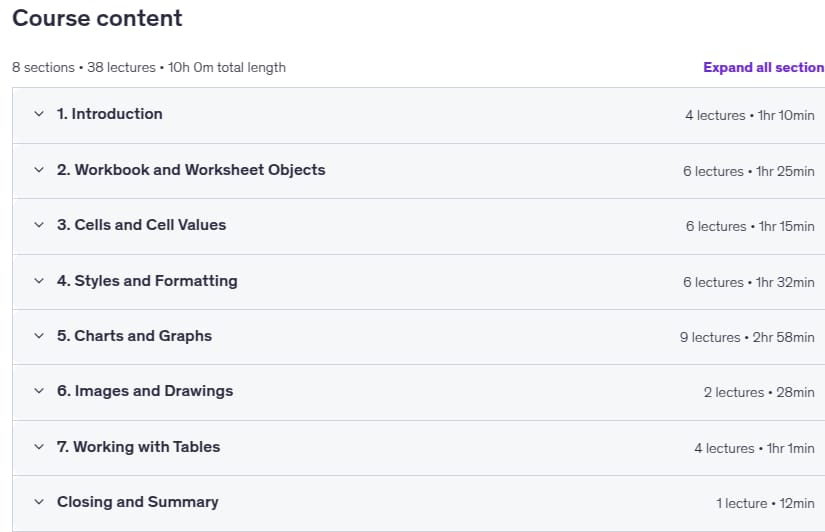The height and width of the screenshot is (532, 825).
Task: Open Styles and Formatting chevron arrow
Action: pos(39,280)
